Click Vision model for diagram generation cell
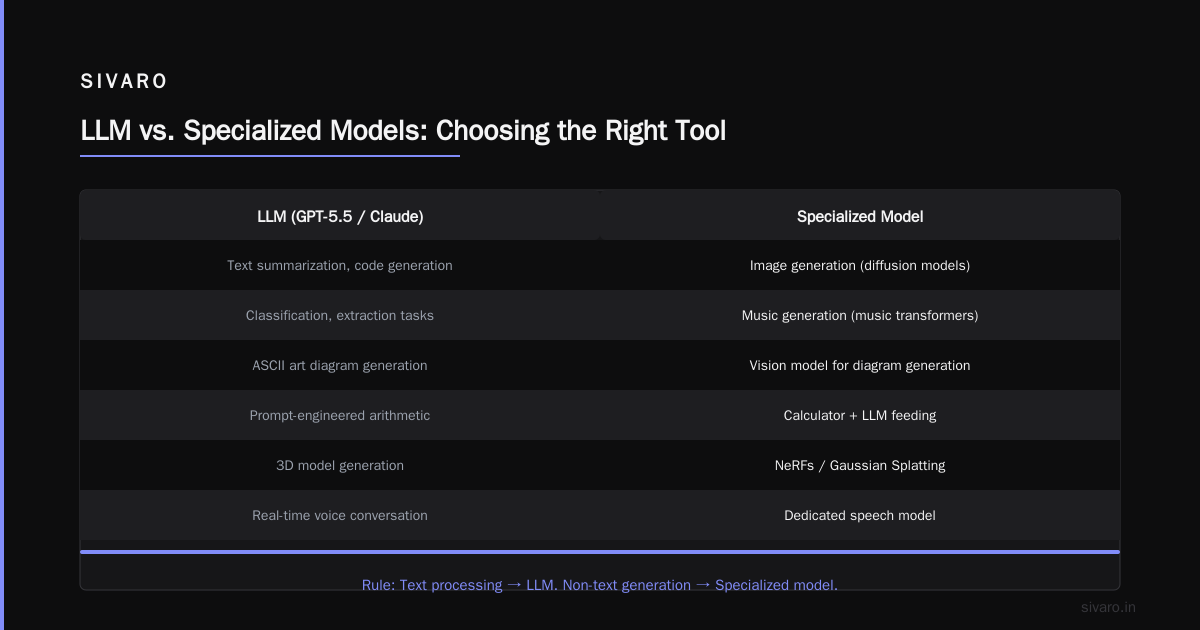This screenshot has width=1200, height=630. (x=860, y=365)
